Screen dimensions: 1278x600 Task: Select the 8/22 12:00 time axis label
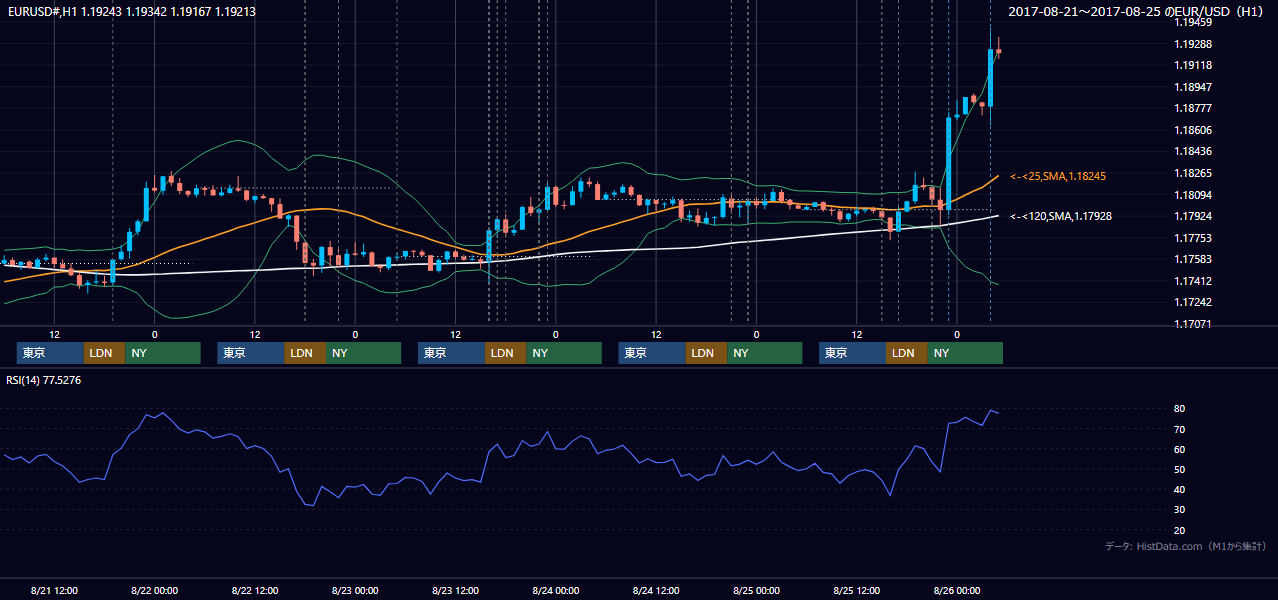click(x=255, y=590)
